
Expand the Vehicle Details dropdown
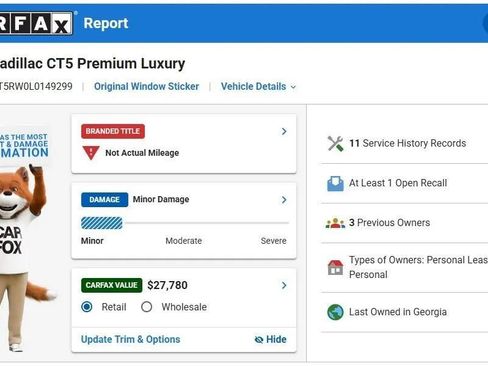click(258, 87)
